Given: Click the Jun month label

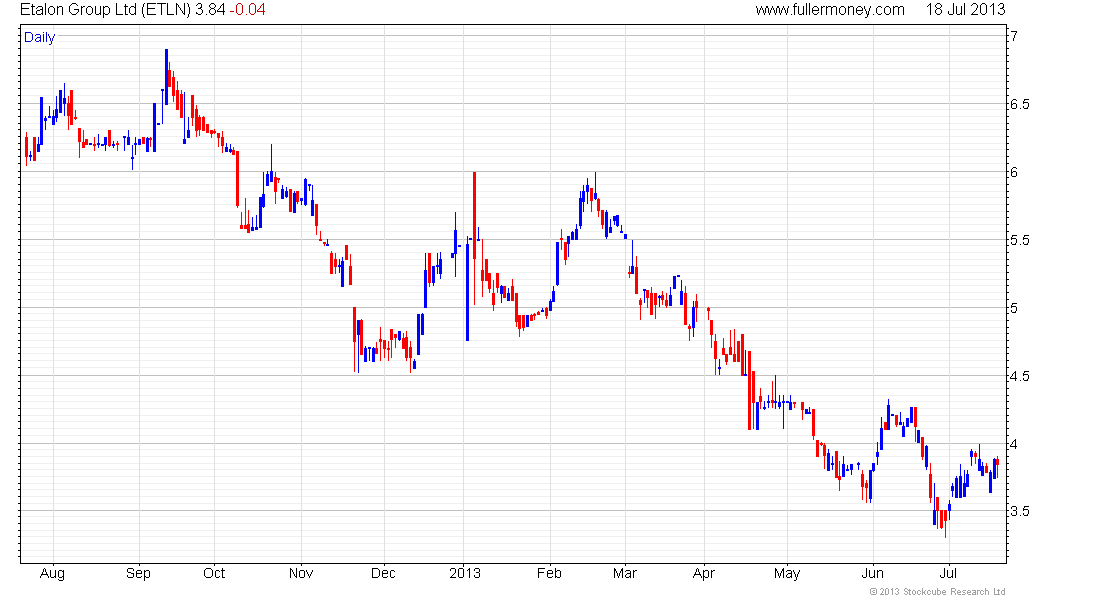Looking at the screenshot, I should click(873, 573).
